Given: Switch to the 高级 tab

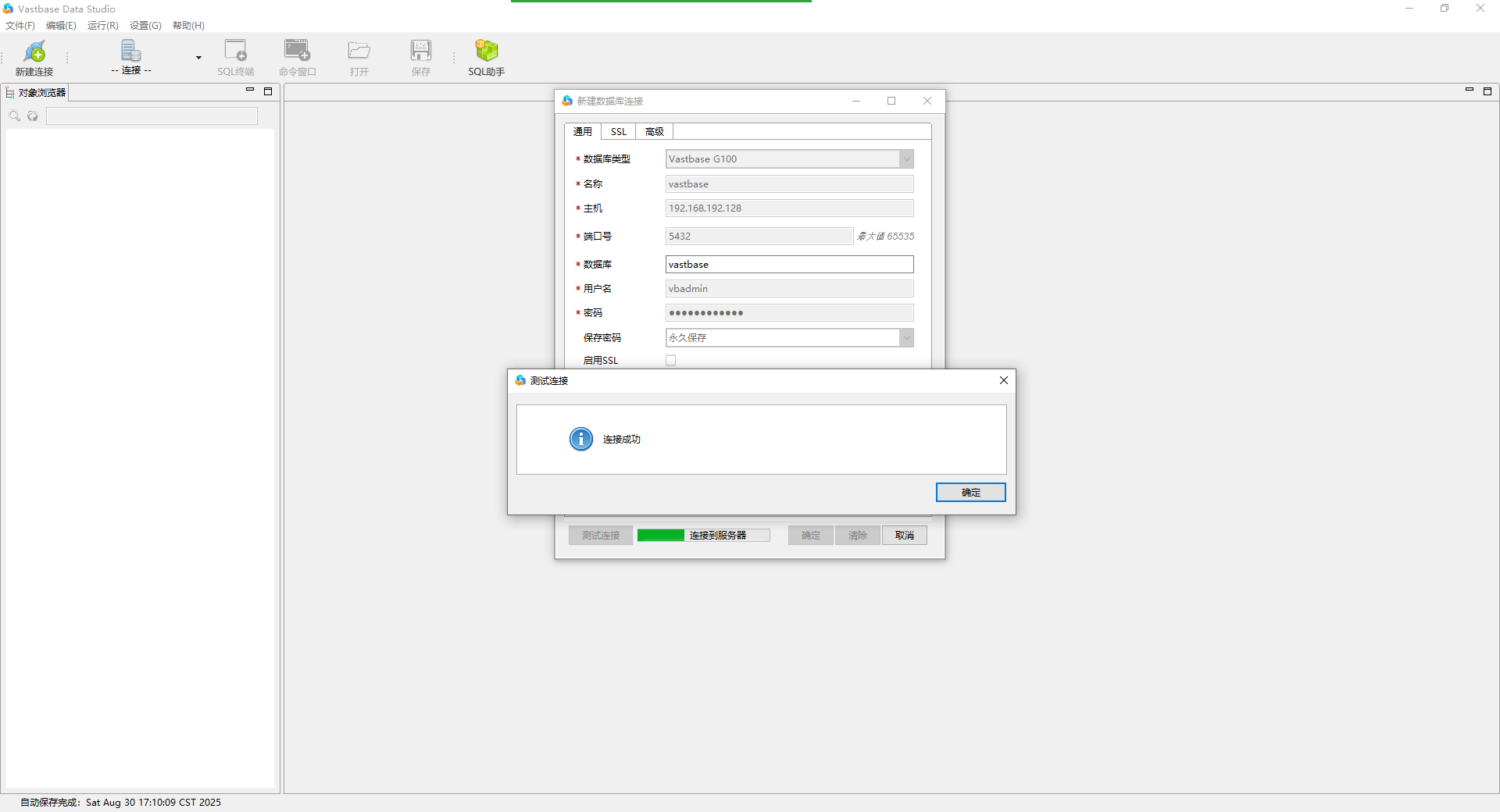Looking at the screenshot, I should tap(655, 132).
